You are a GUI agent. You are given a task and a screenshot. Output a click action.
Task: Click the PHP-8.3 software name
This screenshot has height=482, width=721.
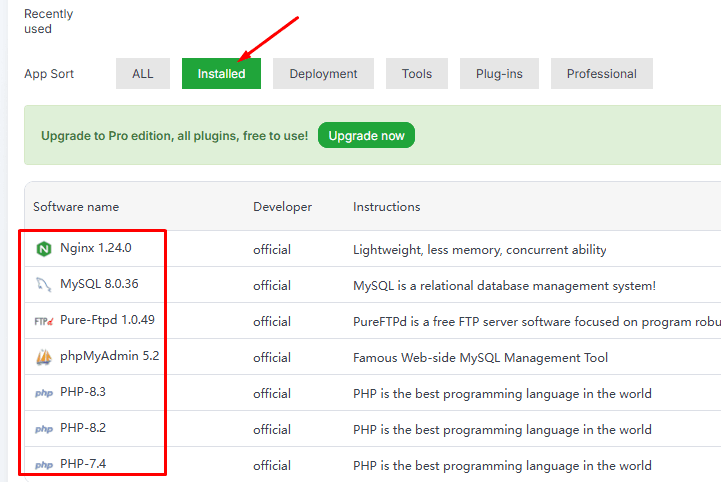tap(83, 392)
